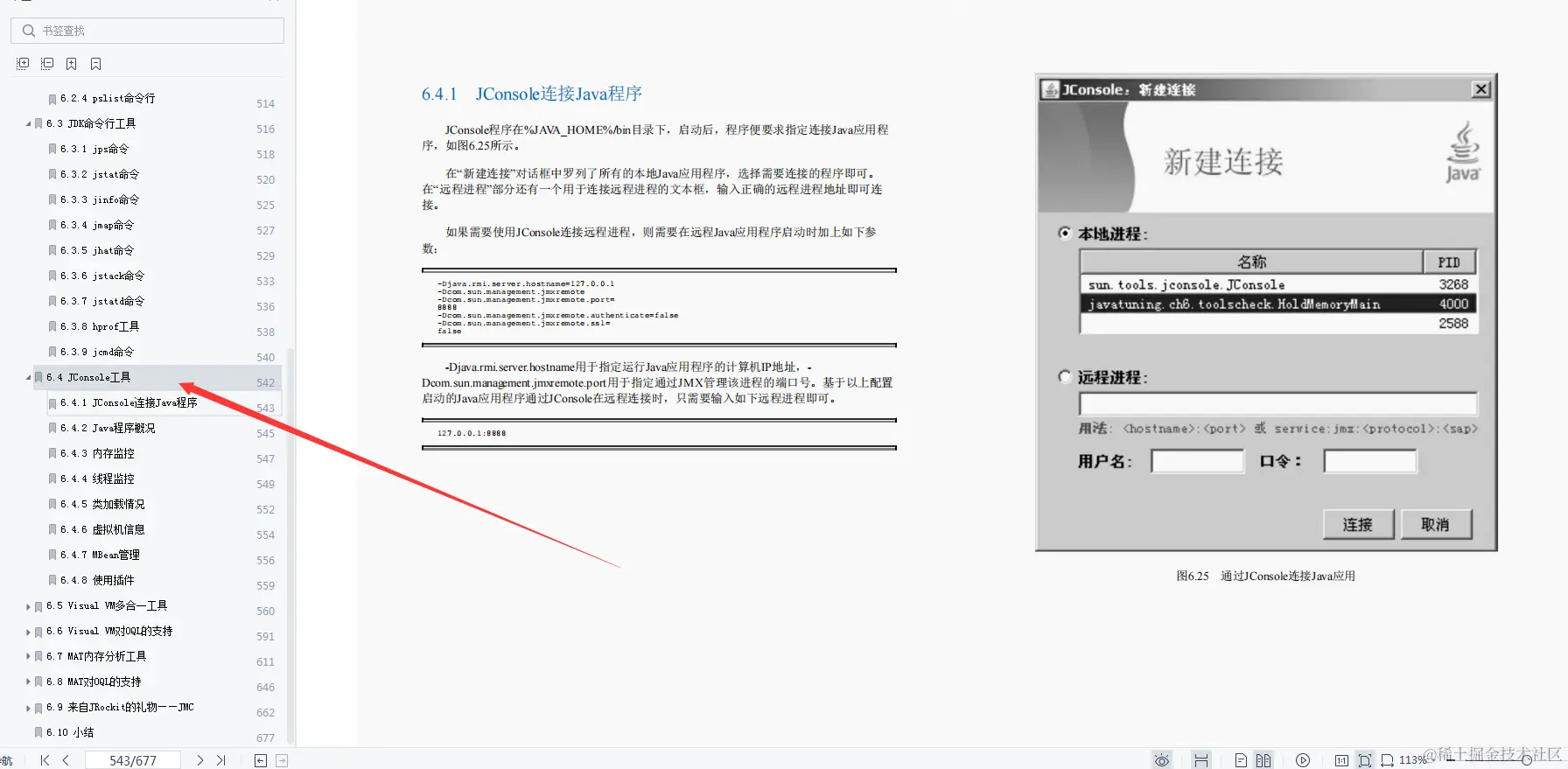
Task: Select the 6.3 JDK命令行工具 bookmark title
Action: coord(91,123)
